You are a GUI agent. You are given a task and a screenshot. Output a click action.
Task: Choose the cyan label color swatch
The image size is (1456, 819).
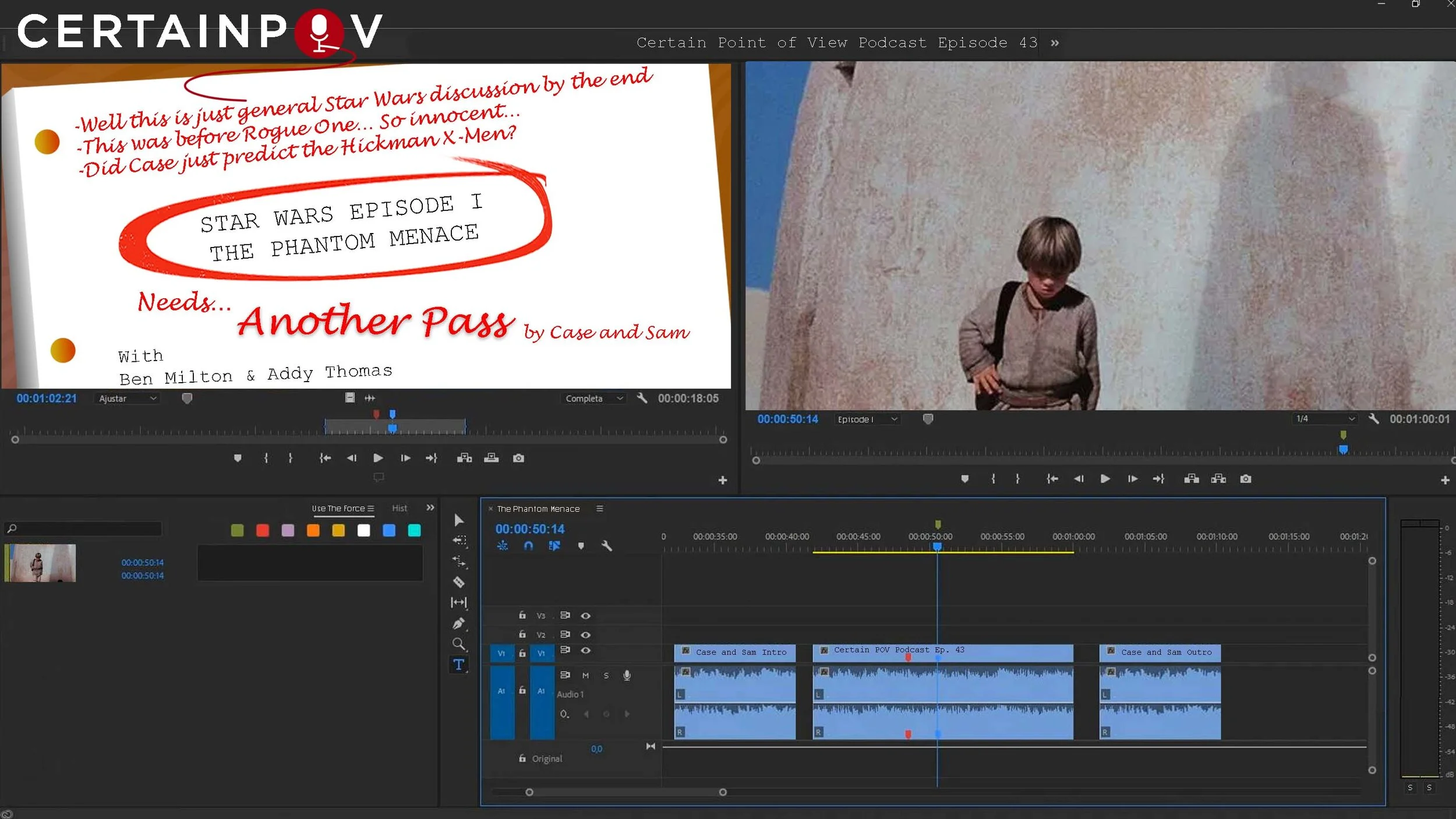pyautogui.click(x=414, y=530)
